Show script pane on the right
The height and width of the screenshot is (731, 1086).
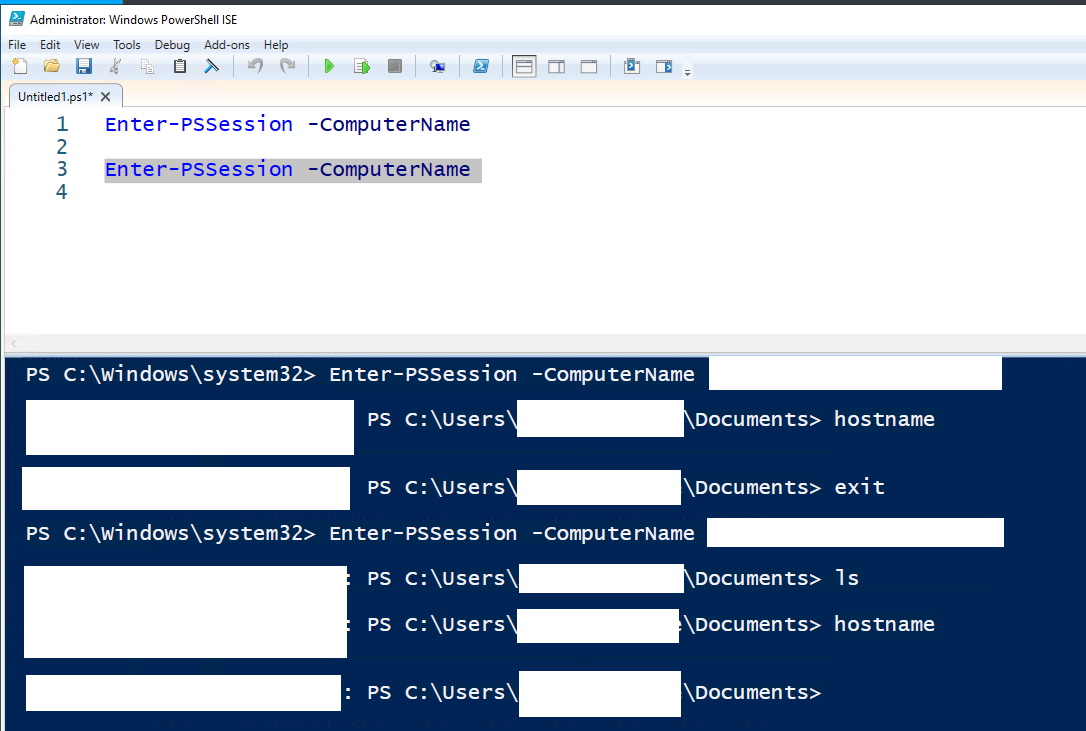pos(556,67)
